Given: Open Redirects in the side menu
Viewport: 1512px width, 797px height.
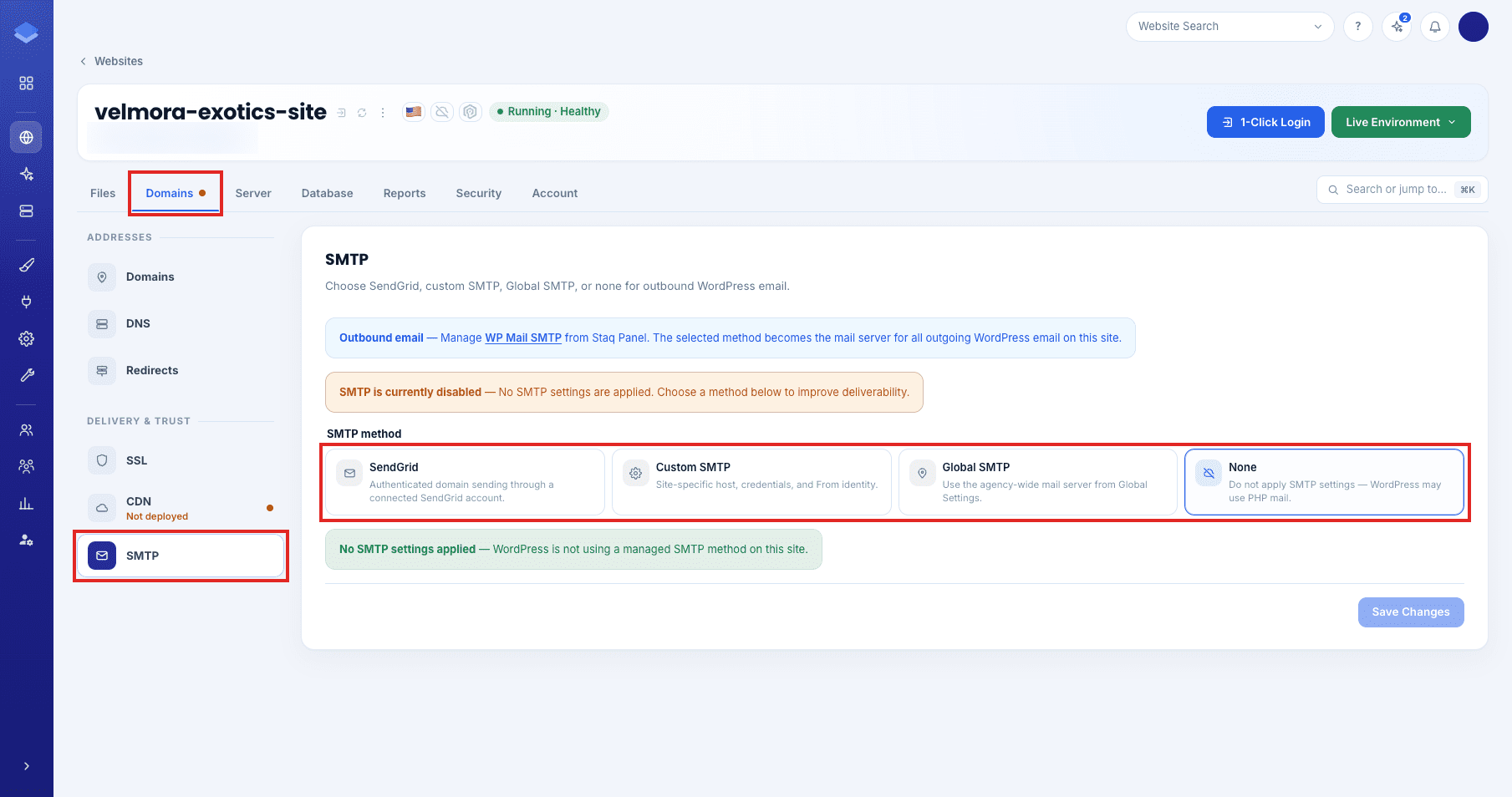Looking at the screenshot, I should point(181,370).
